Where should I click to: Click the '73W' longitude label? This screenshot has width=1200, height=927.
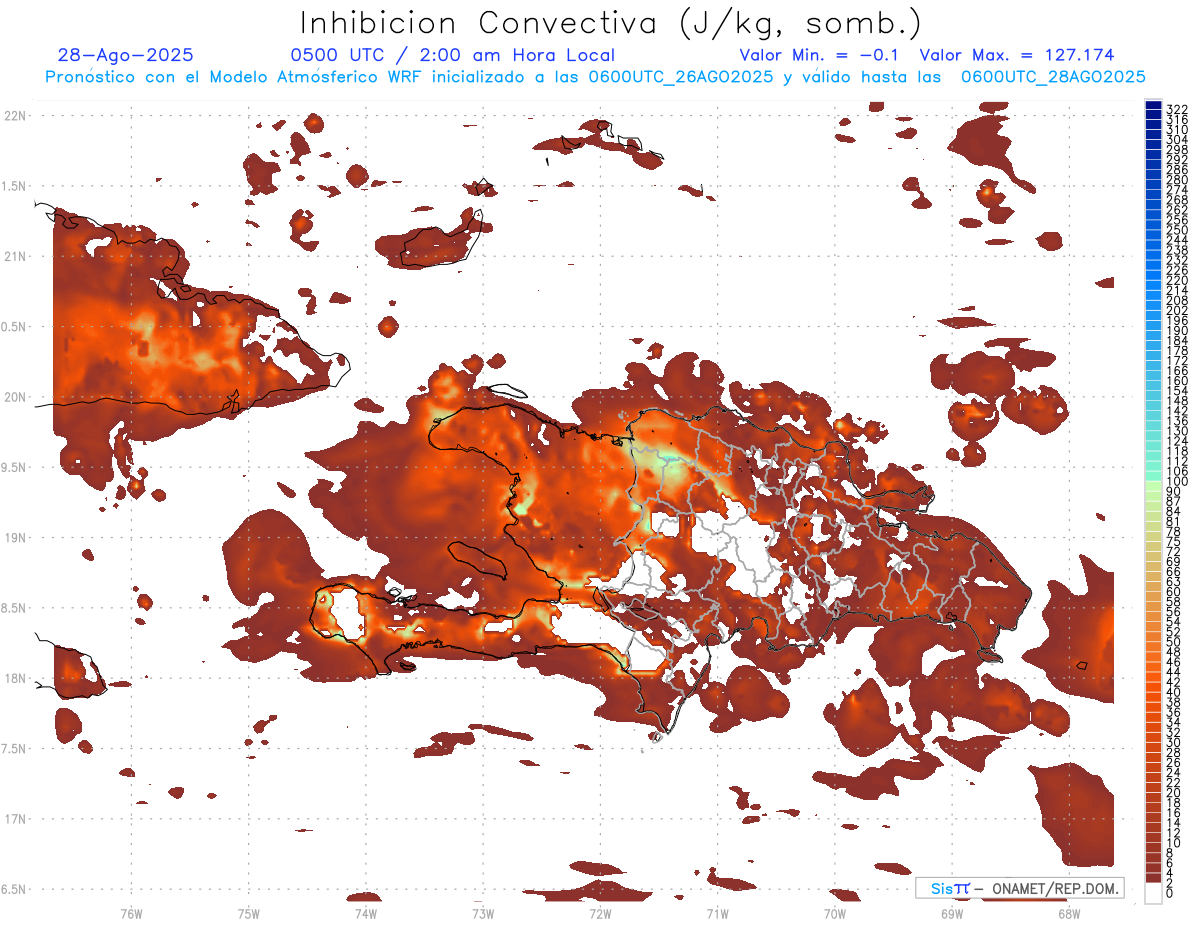[482, 913]
